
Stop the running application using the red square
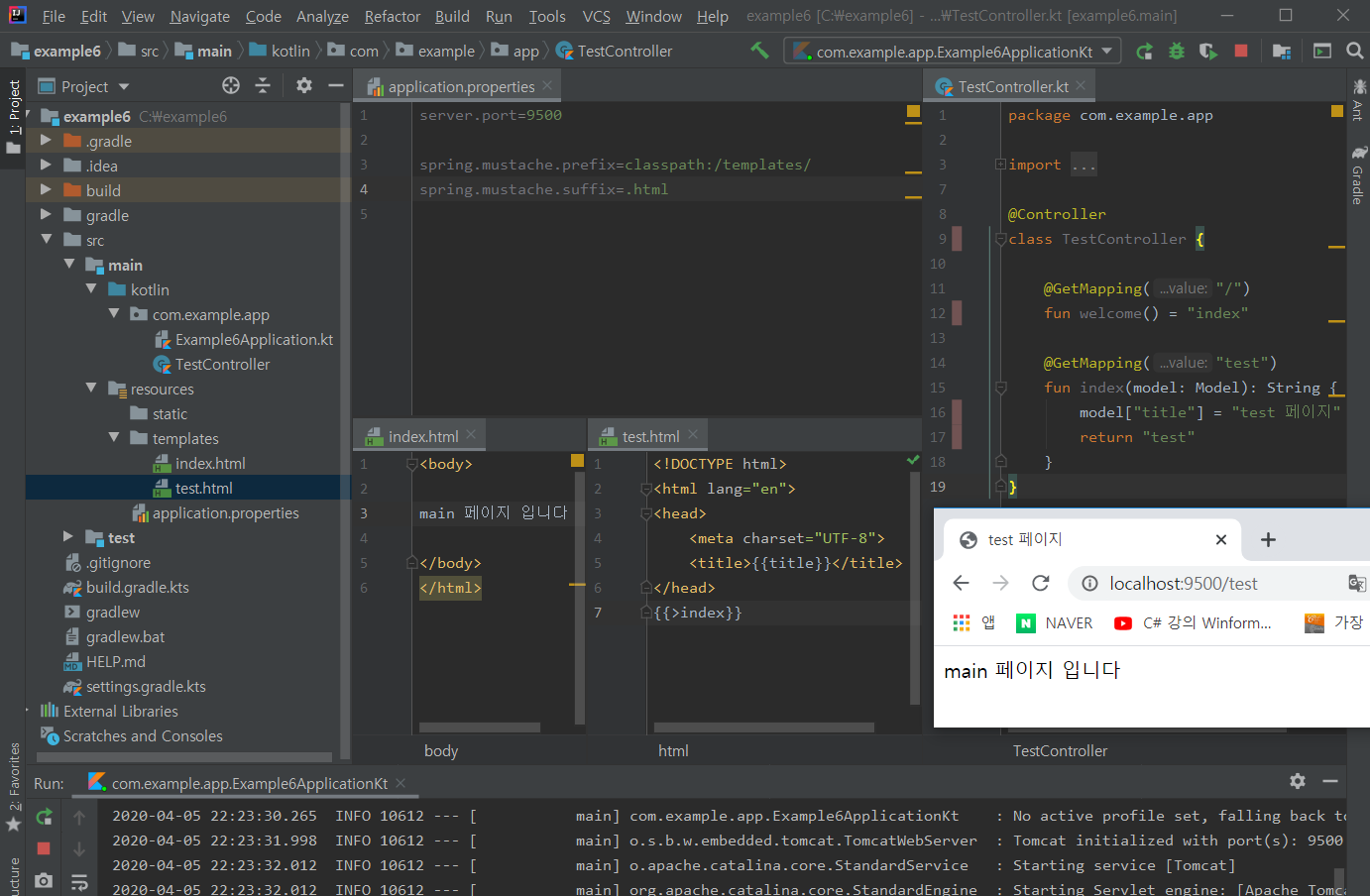1241,51
